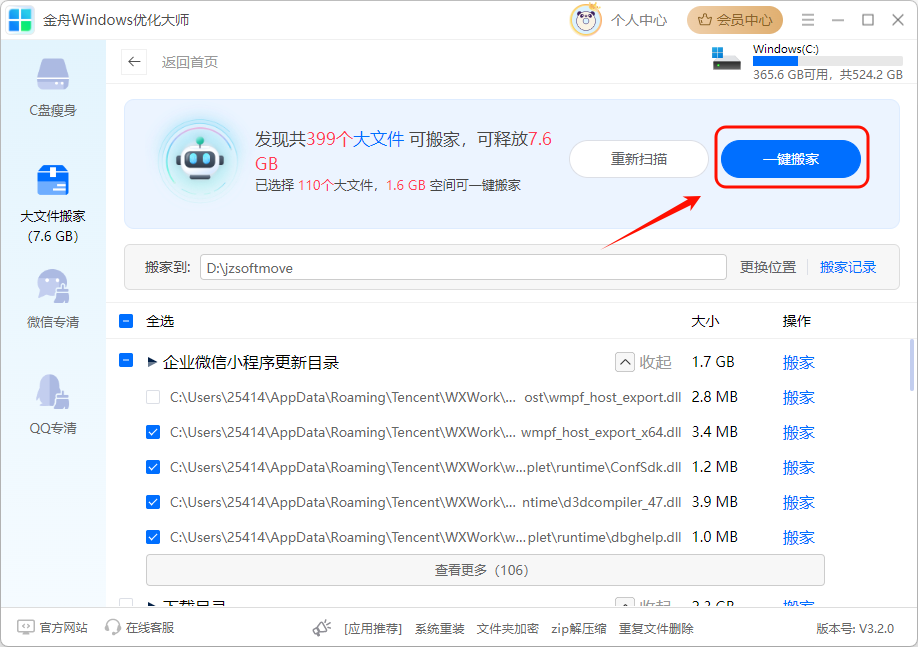Open 重复文件删除 recommendation

(x=656, y=628)
